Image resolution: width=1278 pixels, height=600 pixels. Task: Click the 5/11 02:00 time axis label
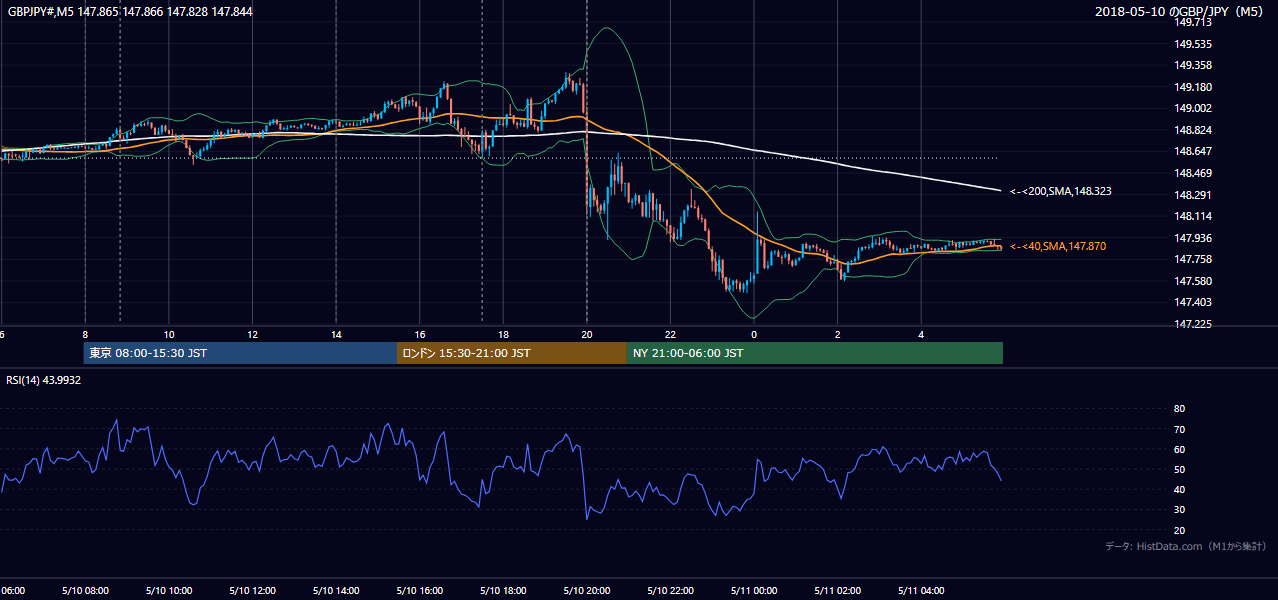tap(837, 591)
